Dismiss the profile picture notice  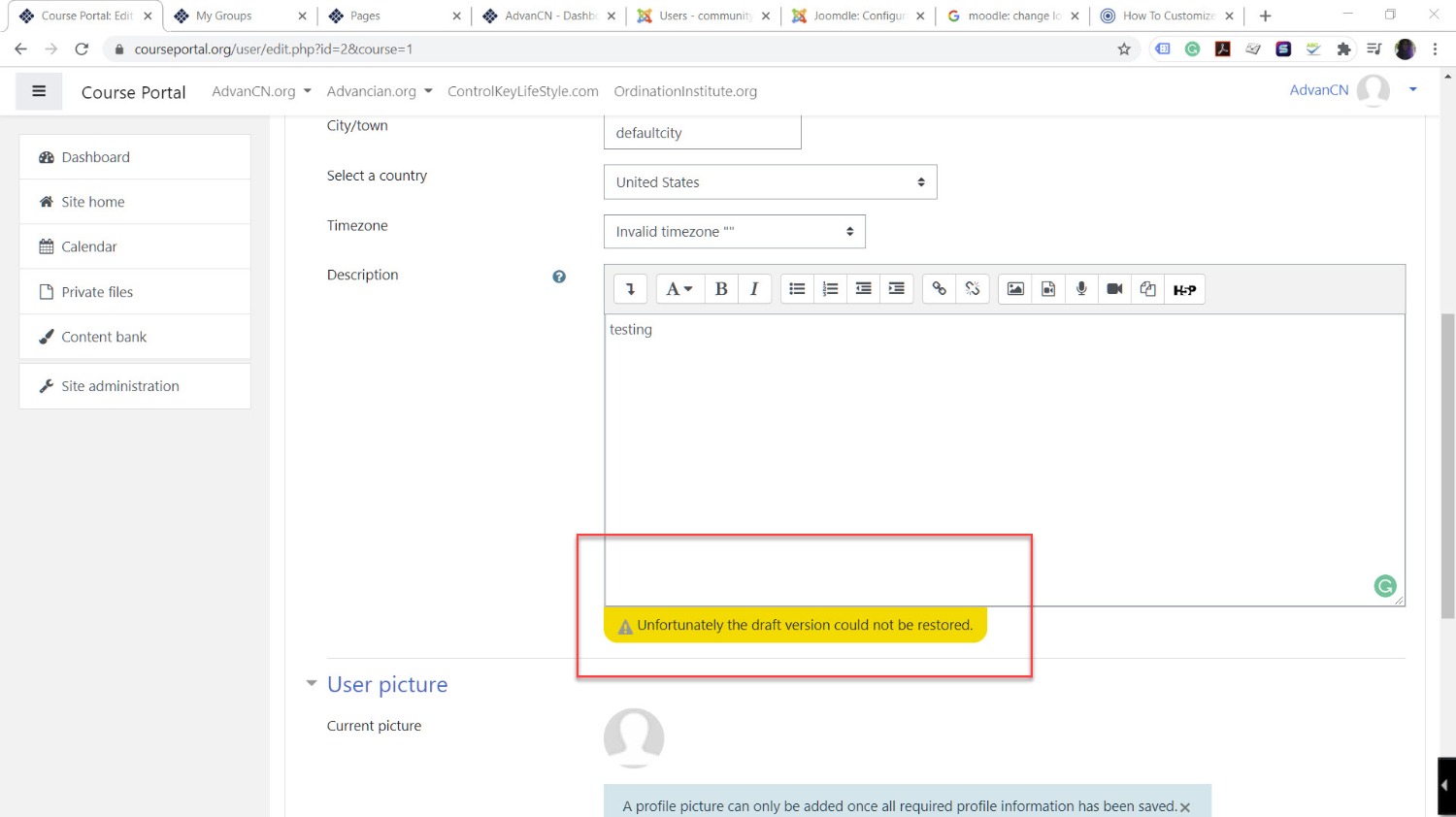(x=1185, y=807)
